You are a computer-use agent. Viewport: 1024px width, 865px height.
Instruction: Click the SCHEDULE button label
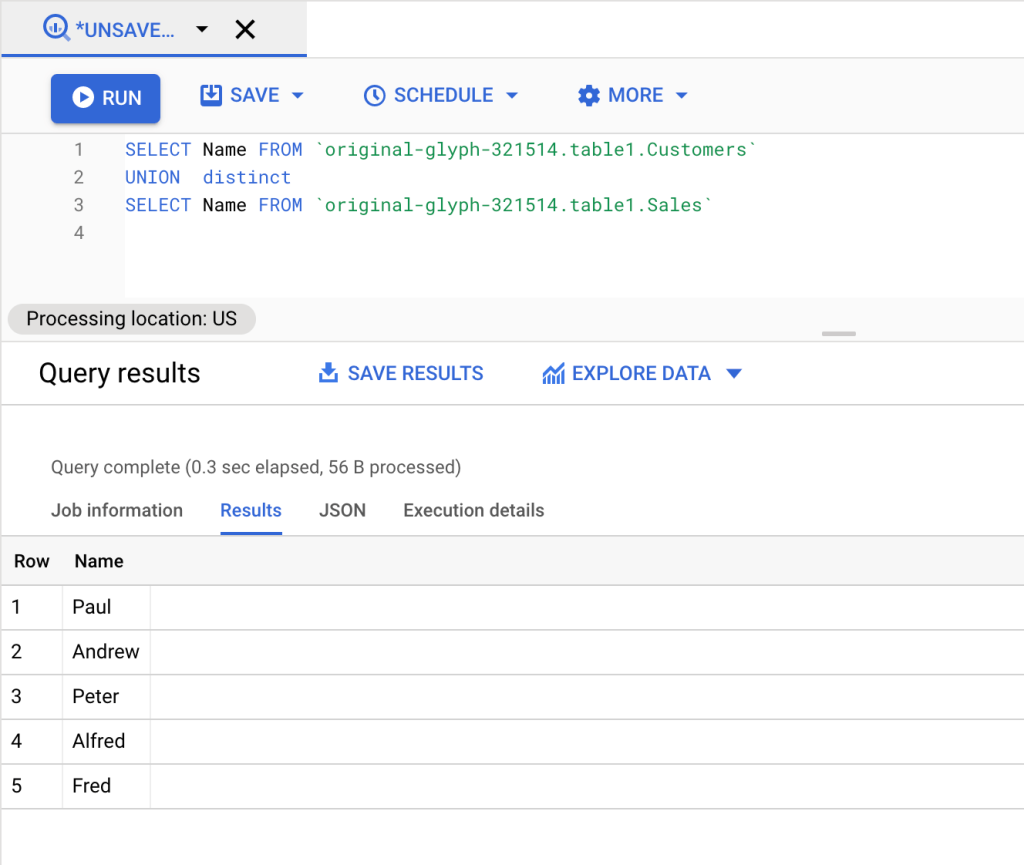pyautogui.click(x=443, y=95)
